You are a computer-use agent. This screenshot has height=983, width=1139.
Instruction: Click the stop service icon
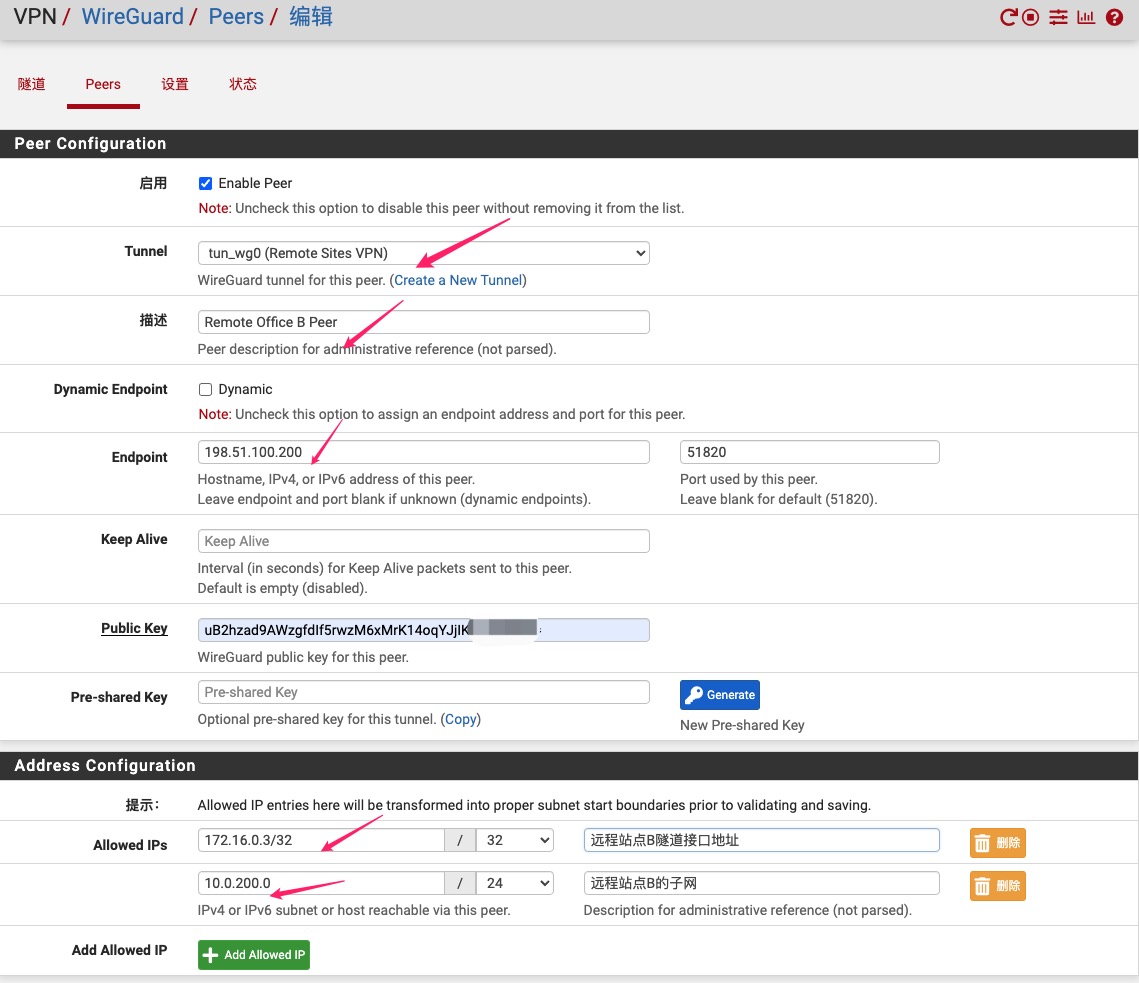click(x=1032, y=17)
